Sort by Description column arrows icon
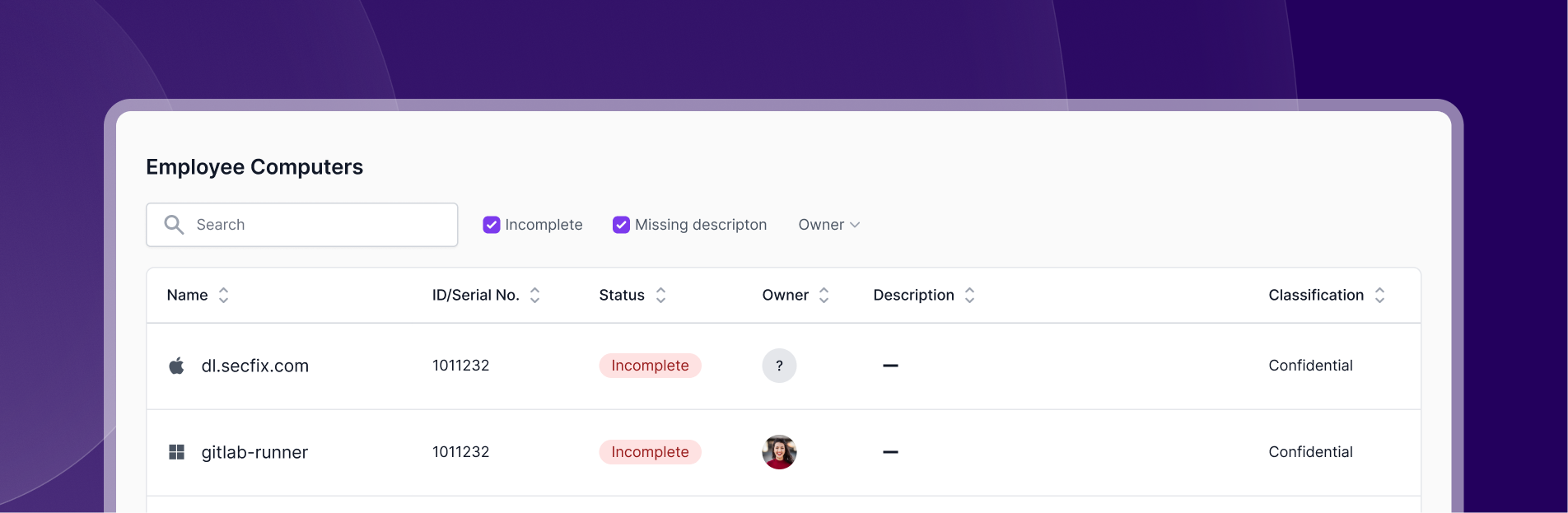 point(969,295)
